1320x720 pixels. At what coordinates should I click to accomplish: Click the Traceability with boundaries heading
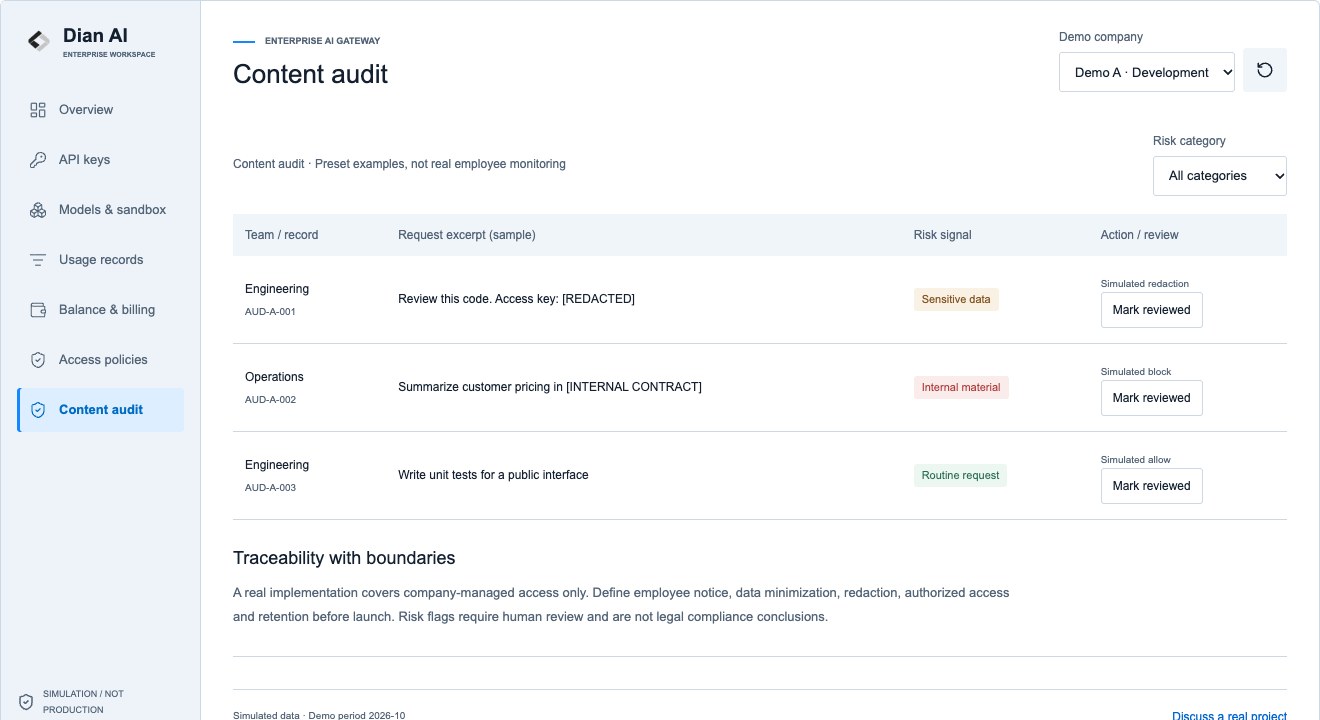click(x=344, y=558)
